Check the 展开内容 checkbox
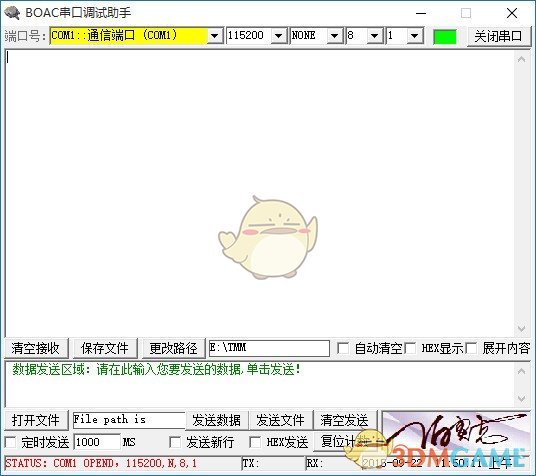Image resolution: width=536 pixels, height=476 pixels. point(471,348)
